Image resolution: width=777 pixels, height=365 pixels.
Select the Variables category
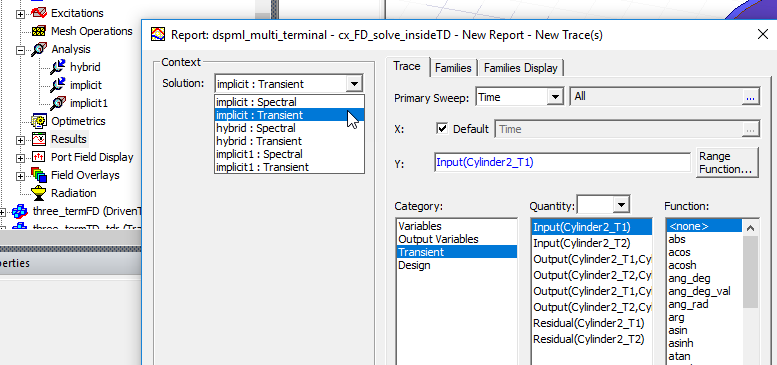tap(456, 226)
